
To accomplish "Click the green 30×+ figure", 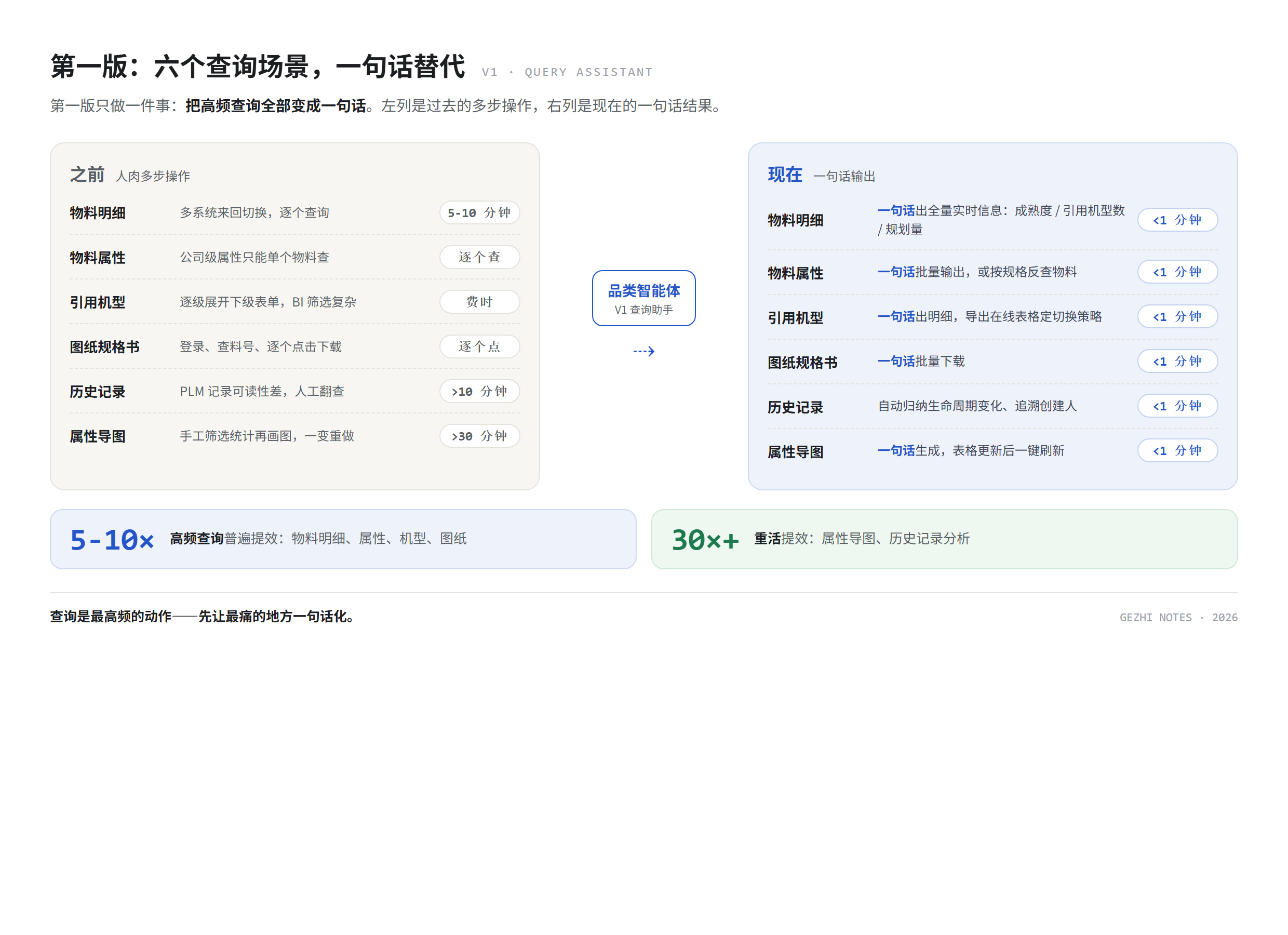I will tap(705, 540).
